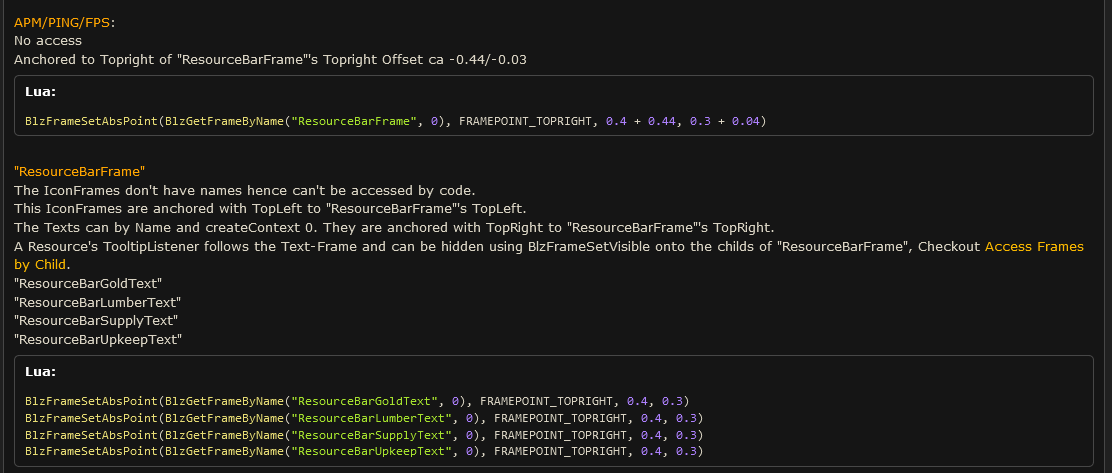Click the ResourceBarUpkeepText code line
1112x473 pixels.
364,452
